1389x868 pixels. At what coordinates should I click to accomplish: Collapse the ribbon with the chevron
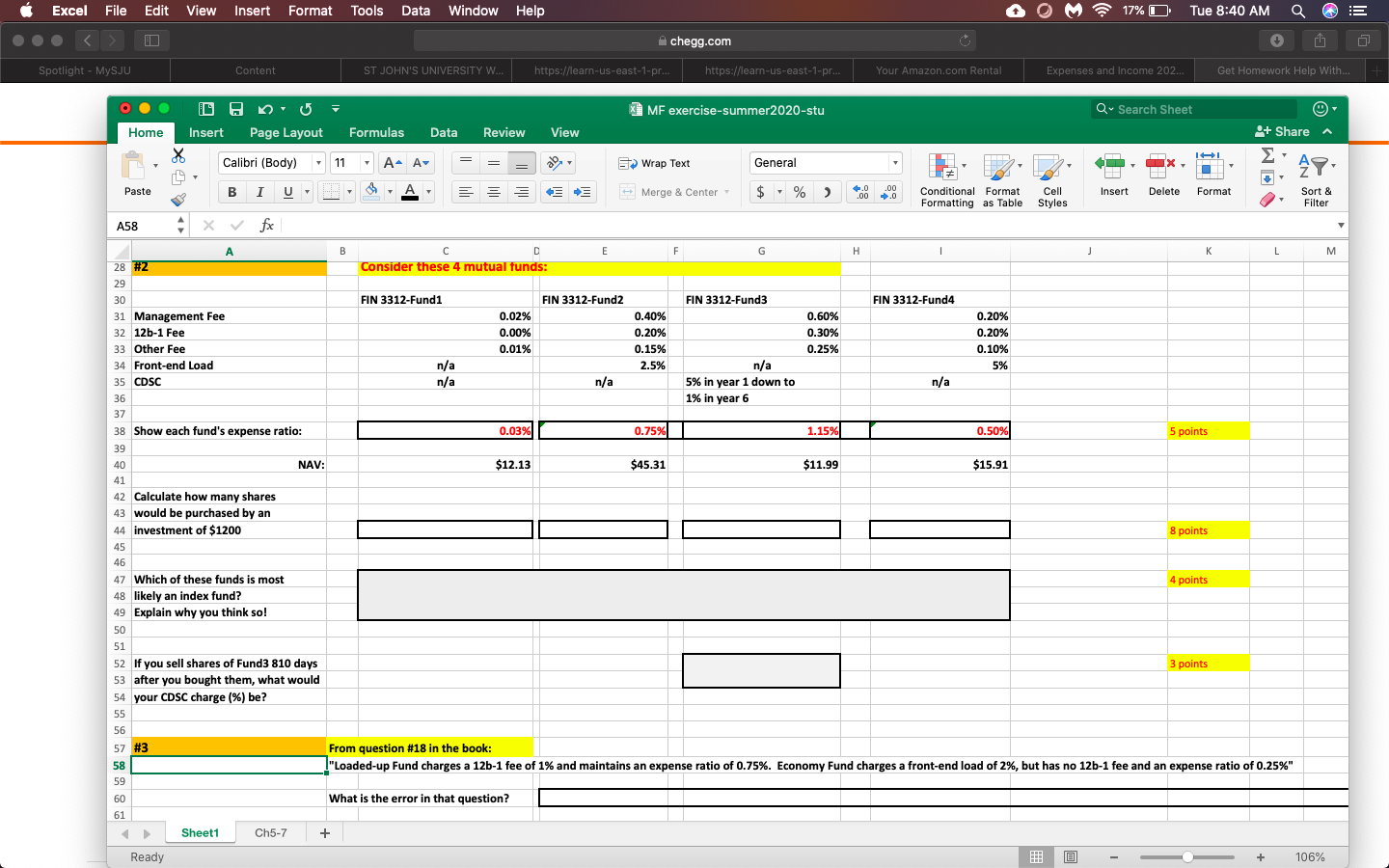[x=1327, y=132]
